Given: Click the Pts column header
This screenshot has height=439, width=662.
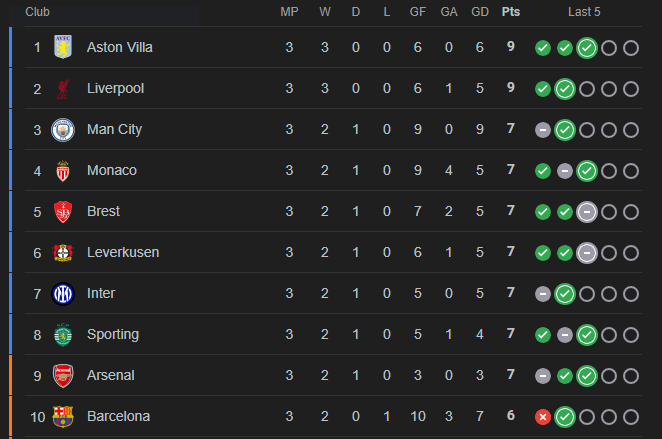Looking at the screenshot, I should click(510, 12).
